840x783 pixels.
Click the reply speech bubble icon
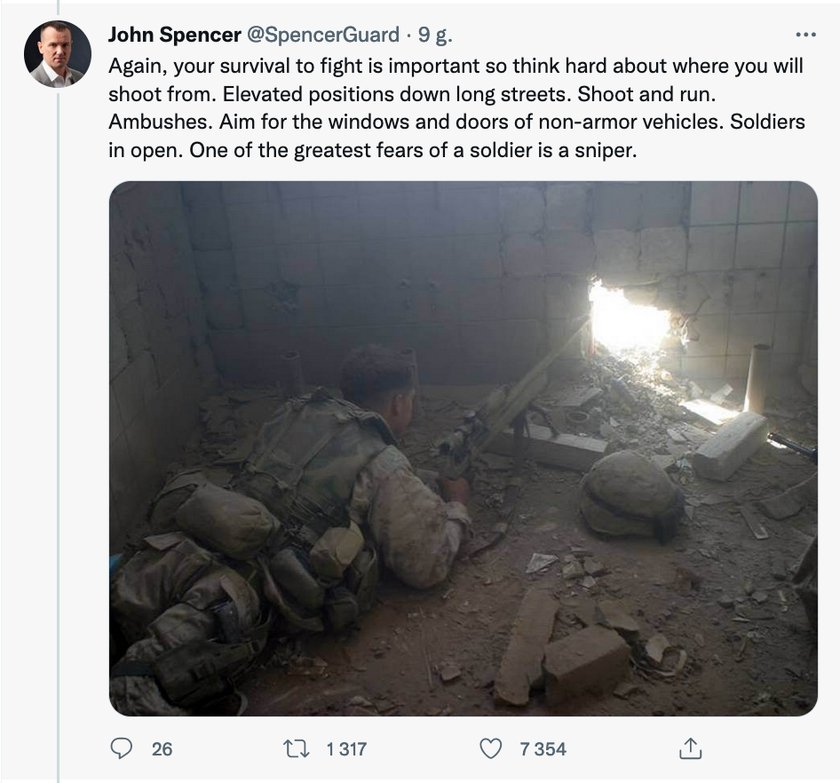[121, 748]
